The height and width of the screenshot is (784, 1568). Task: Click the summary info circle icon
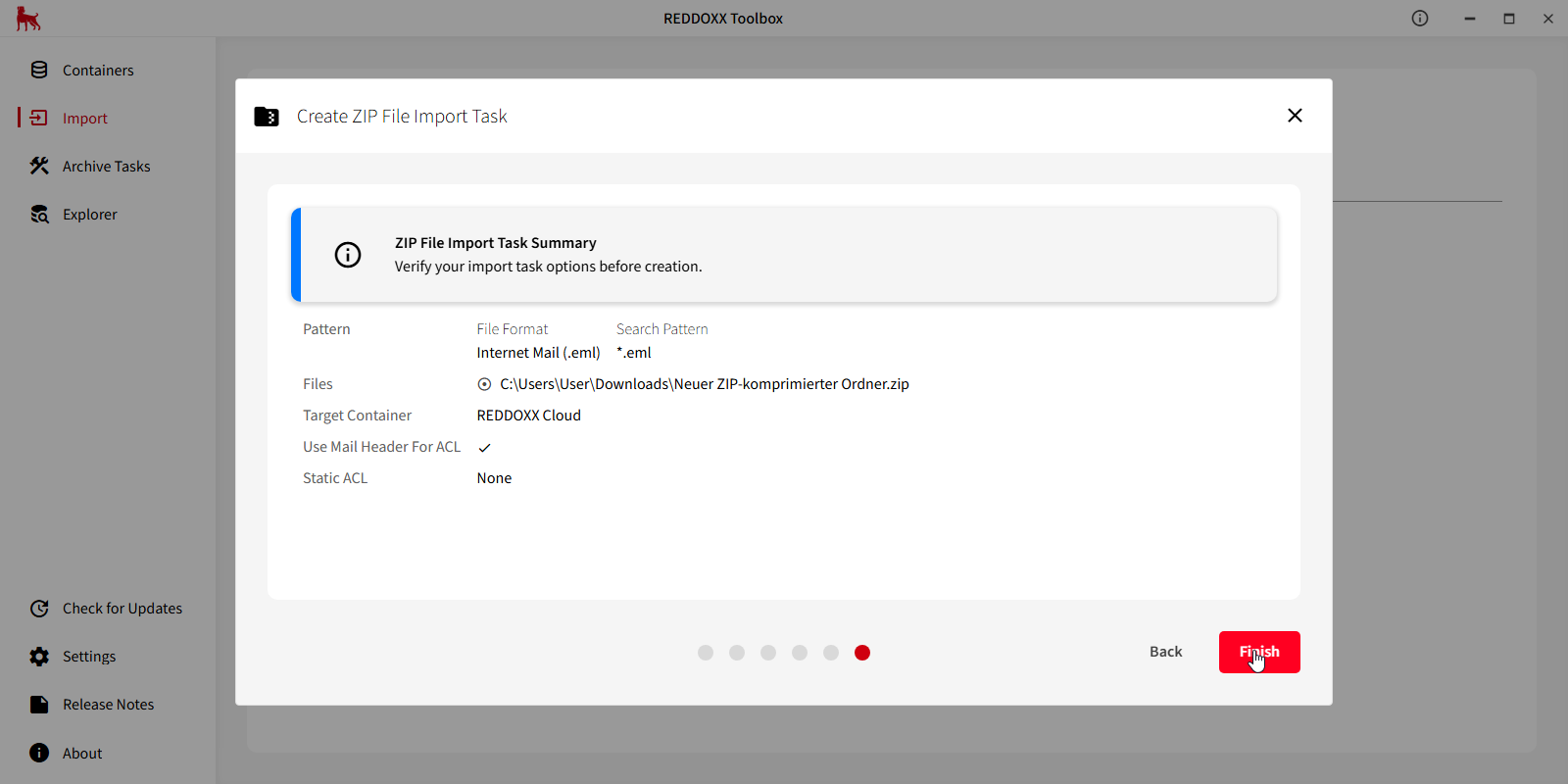348,255
